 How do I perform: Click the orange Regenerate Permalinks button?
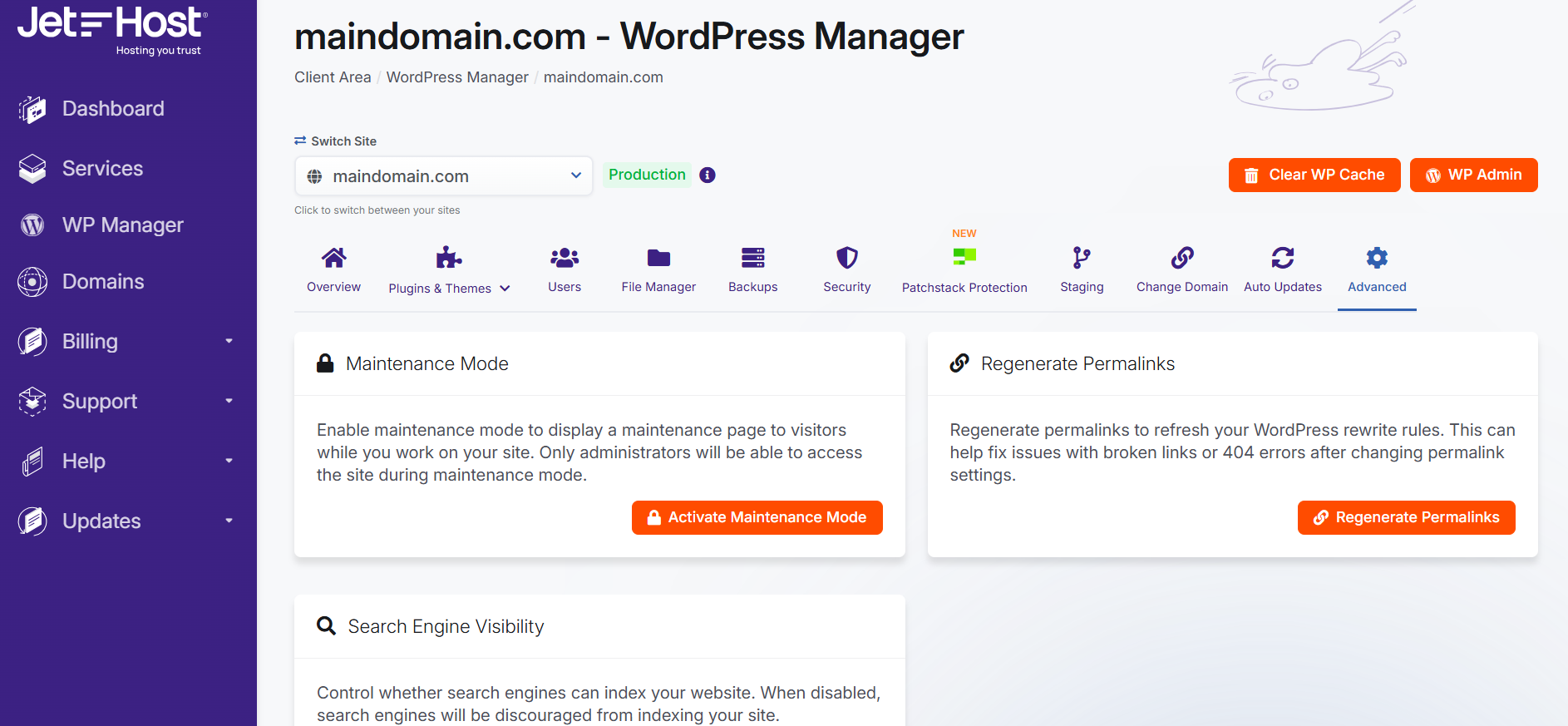point(1407,517)
